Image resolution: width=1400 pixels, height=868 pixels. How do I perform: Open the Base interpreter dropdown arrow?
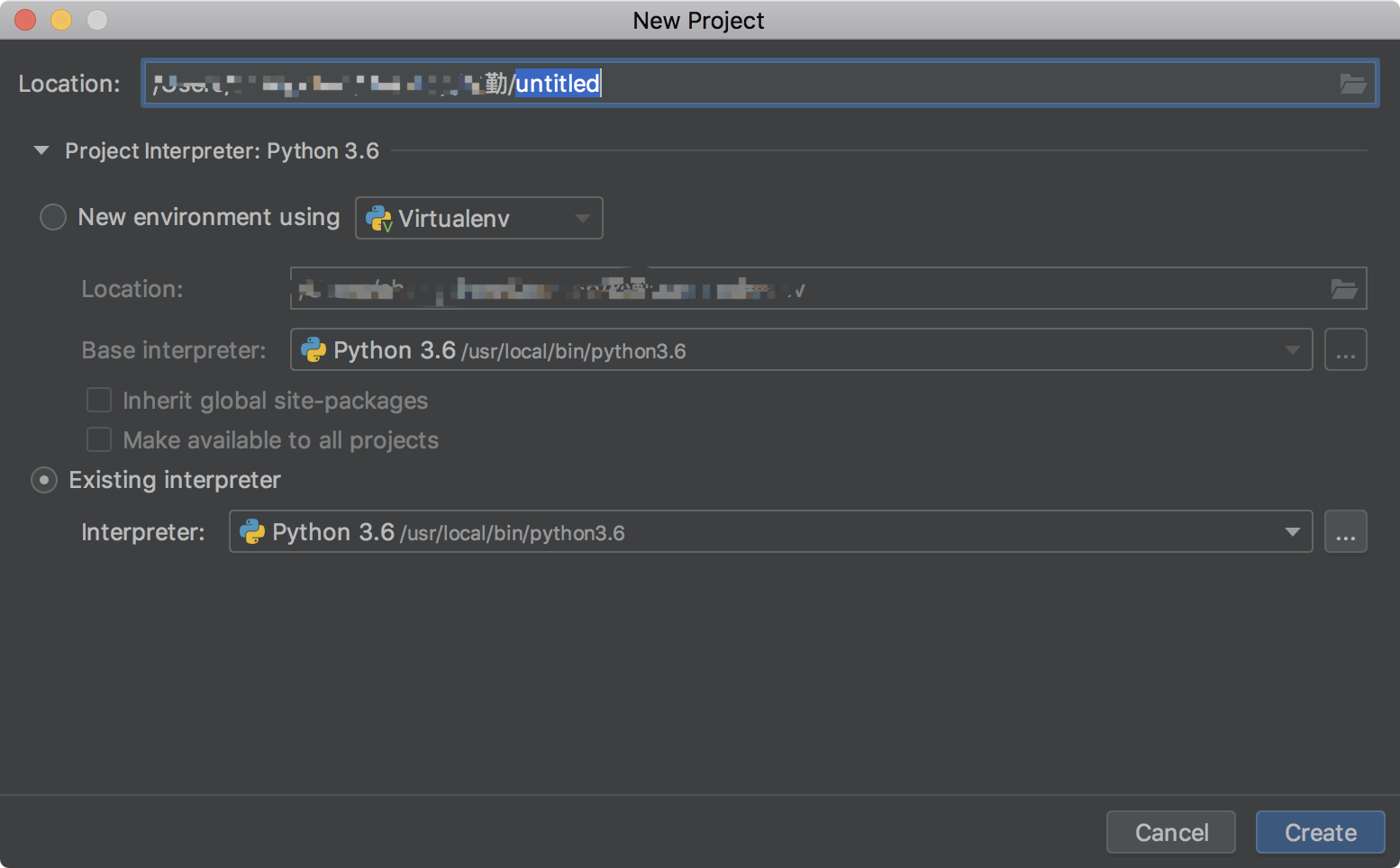[1292, 350]
